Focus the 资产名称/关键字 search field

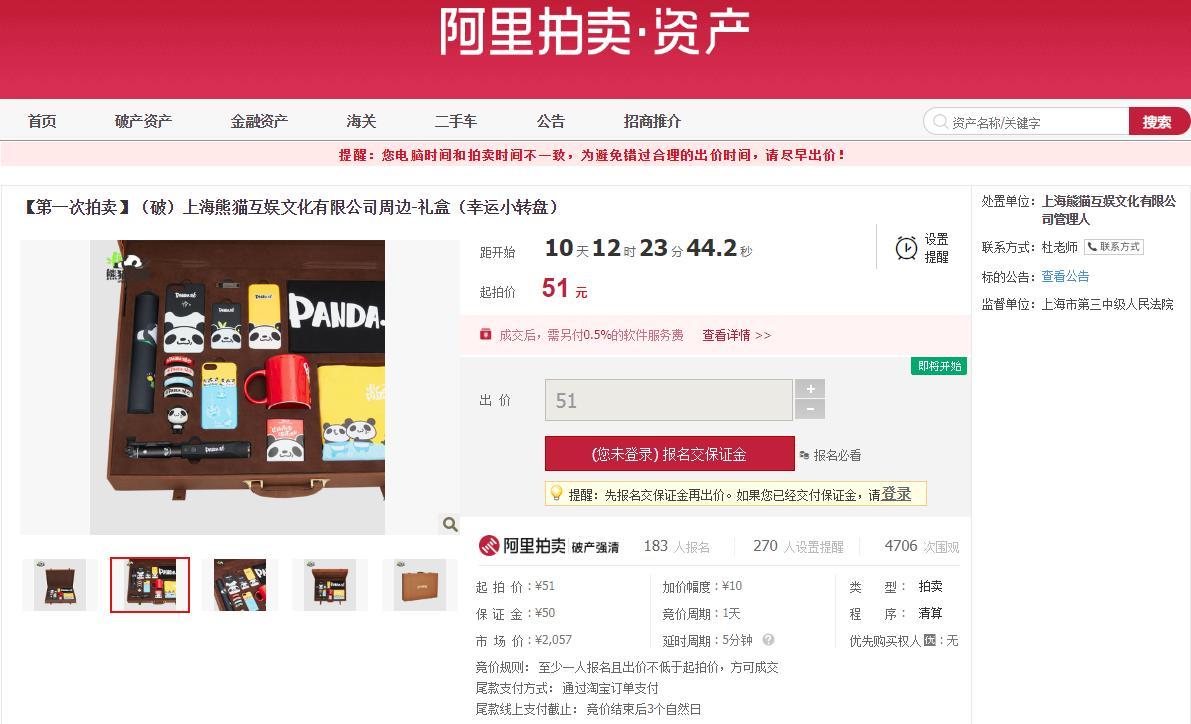point(1035,122)
